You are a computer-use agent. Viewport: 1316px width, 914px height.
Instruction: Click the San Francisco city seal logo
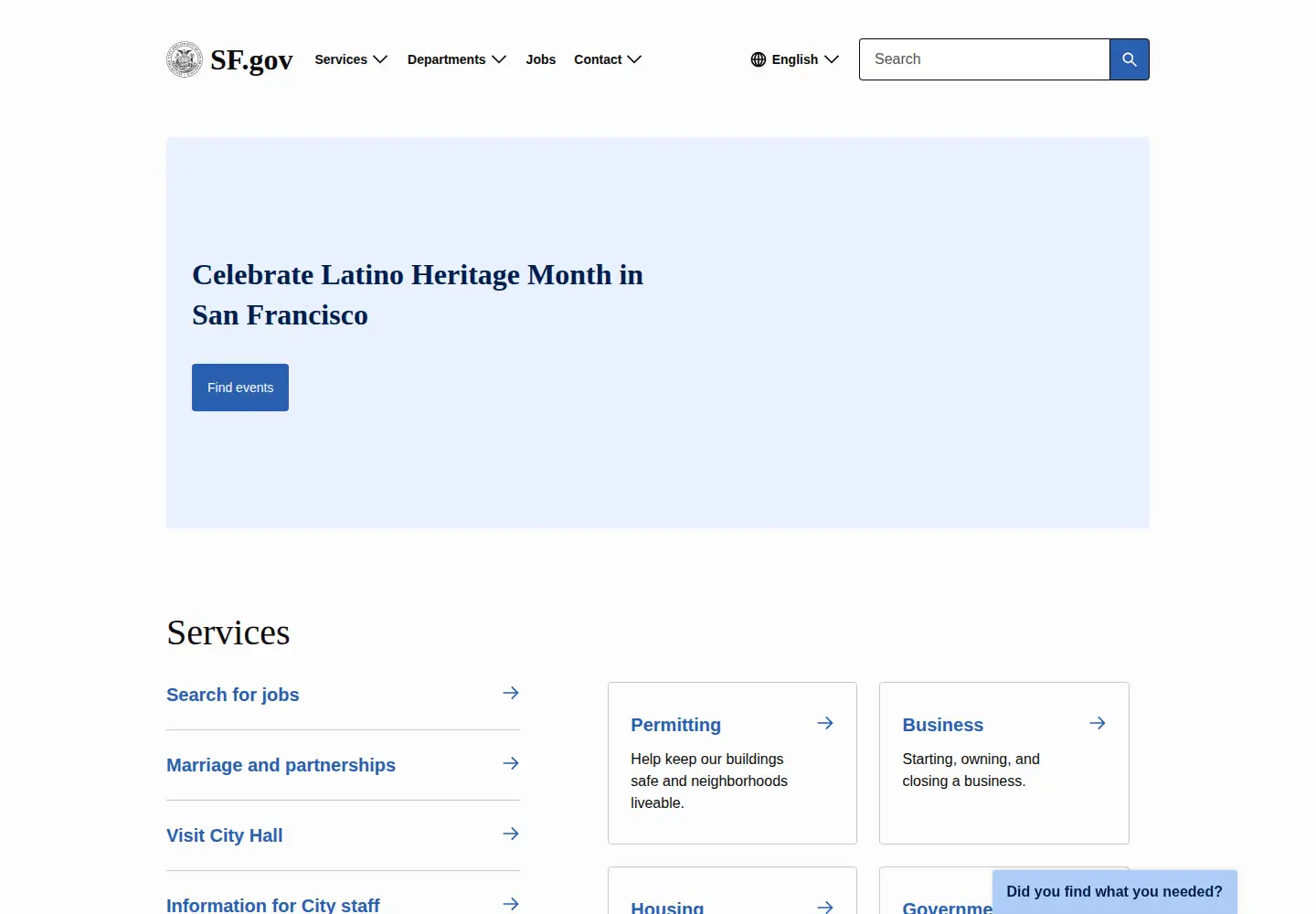tap(185, 59)
